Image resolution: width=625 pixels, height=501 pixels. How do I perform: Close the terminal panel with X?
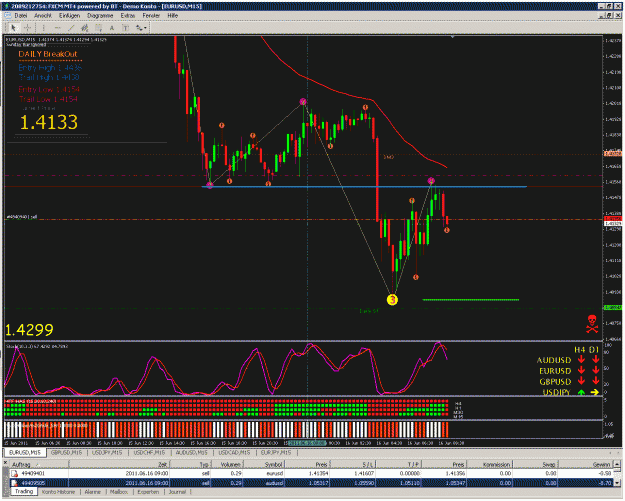point(5,462)
